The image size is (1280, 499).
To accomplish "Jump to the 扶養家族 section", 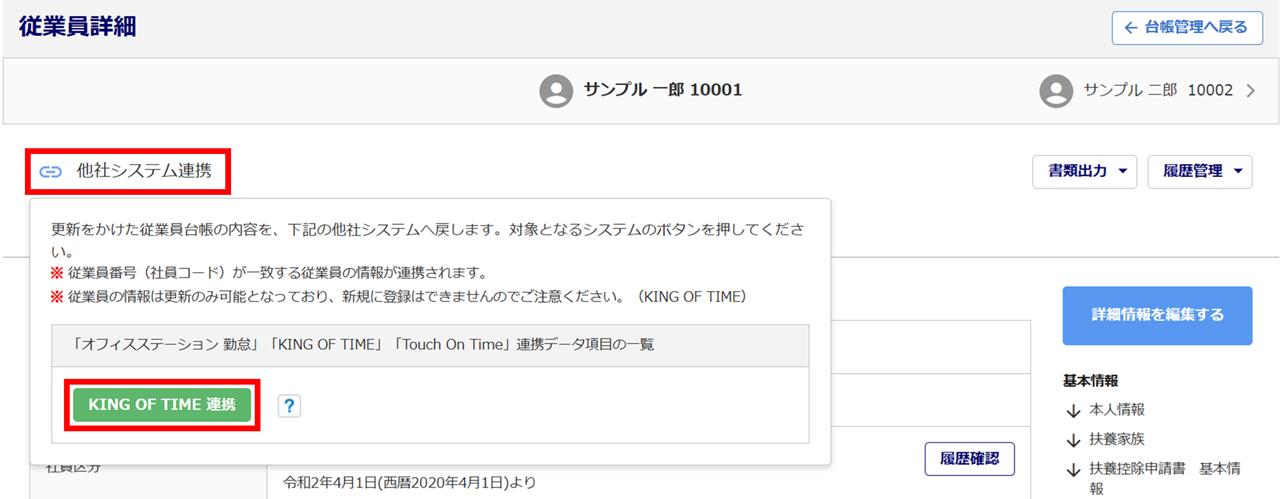I will [x=1117, y=439].
